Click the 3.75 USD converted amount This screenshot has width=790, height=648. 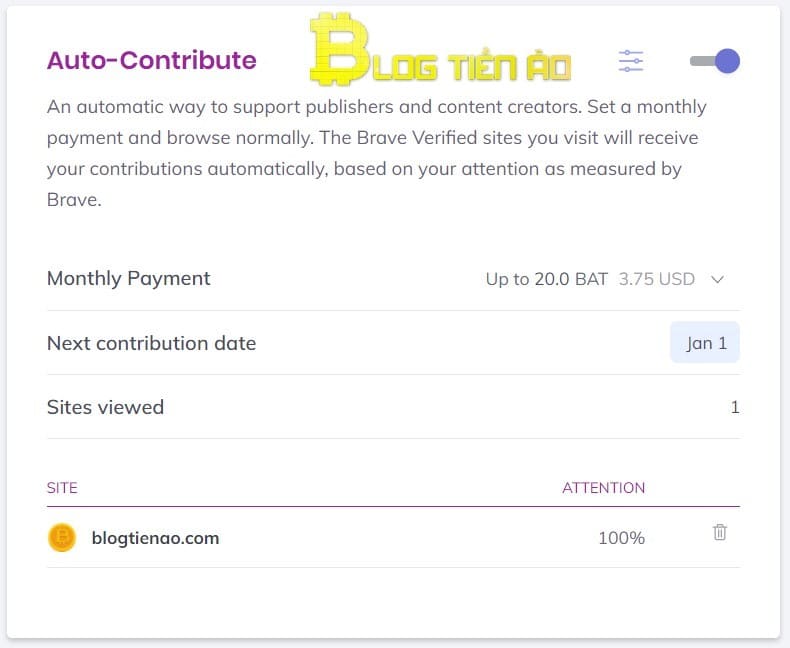656,279
